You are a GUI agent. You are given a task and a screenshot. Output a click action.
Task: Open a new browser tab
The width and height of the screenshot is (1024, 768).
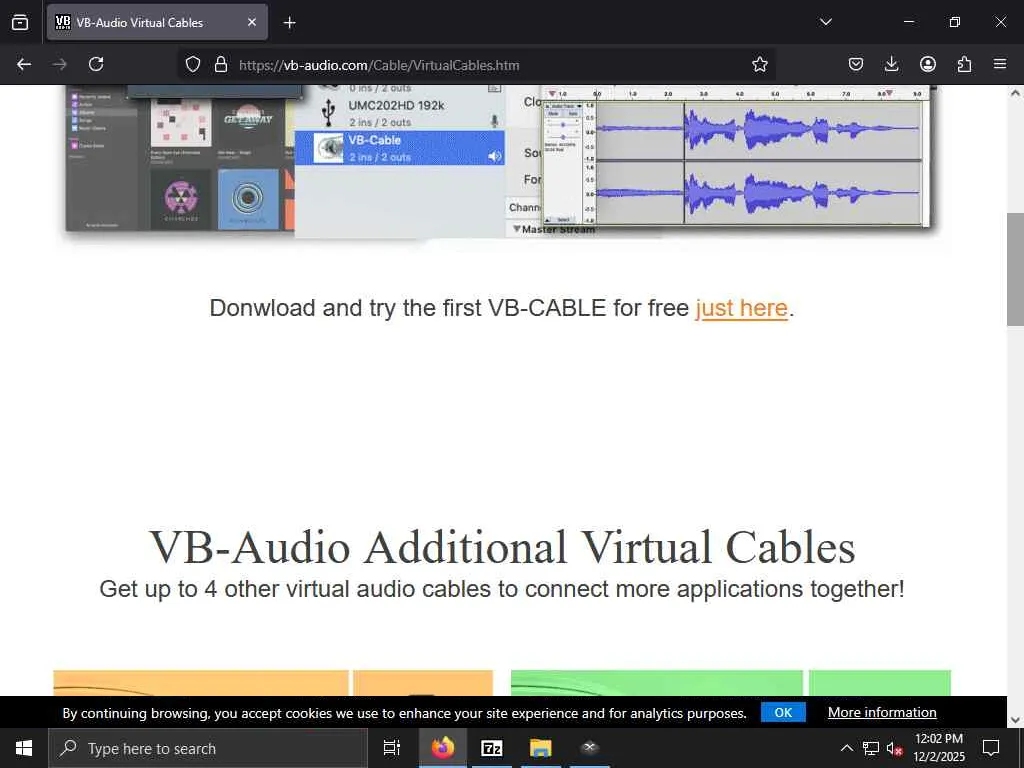[289, 23]
